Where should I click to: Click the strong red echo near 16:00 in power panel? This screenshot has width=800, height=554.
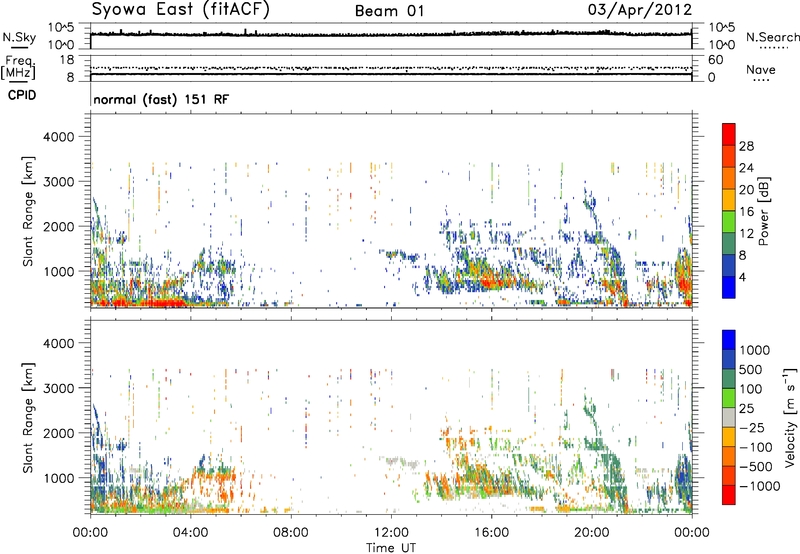[492, 282]
